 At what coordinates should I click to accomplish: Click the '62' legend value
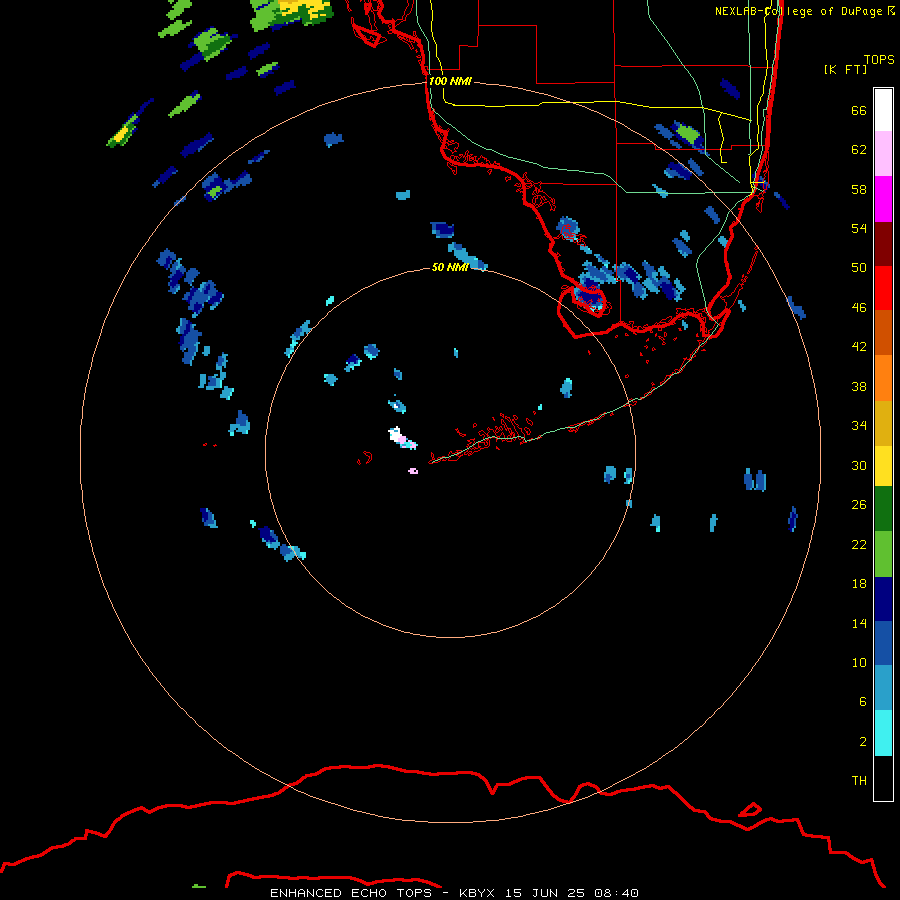(x=859, y=150)
